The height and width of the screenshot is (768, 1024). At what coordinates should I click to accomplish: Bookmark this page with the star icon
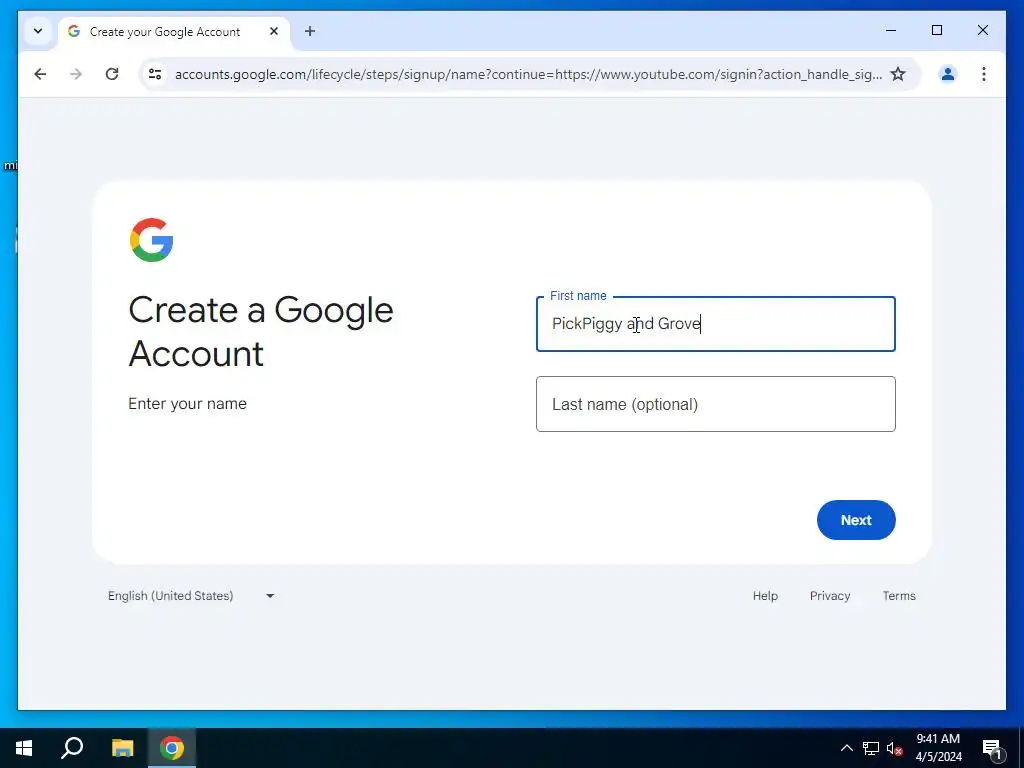tap(898, 74)
